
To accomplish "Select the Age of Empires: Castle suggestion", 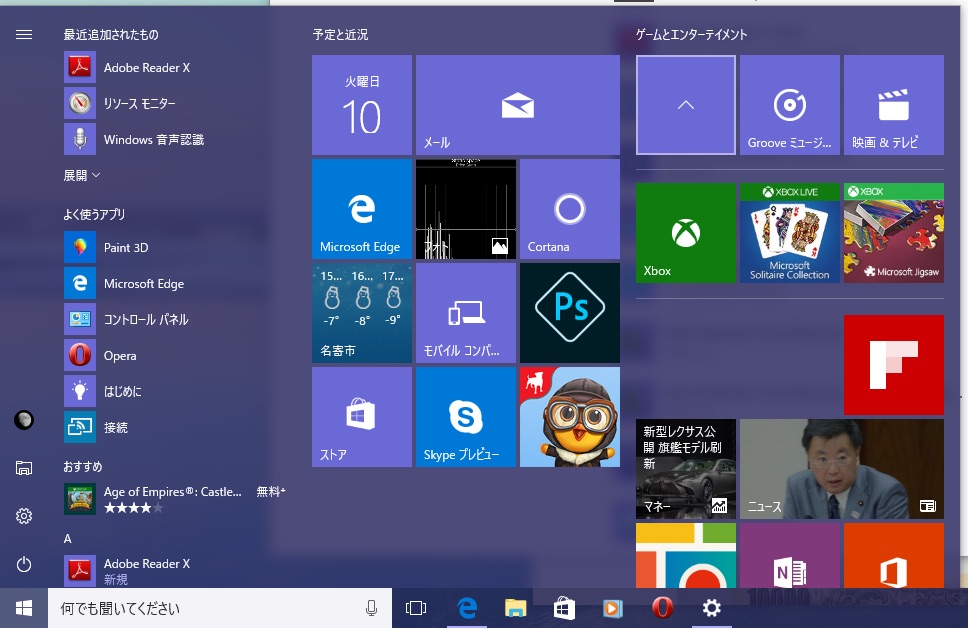I will tap(175, 499).
